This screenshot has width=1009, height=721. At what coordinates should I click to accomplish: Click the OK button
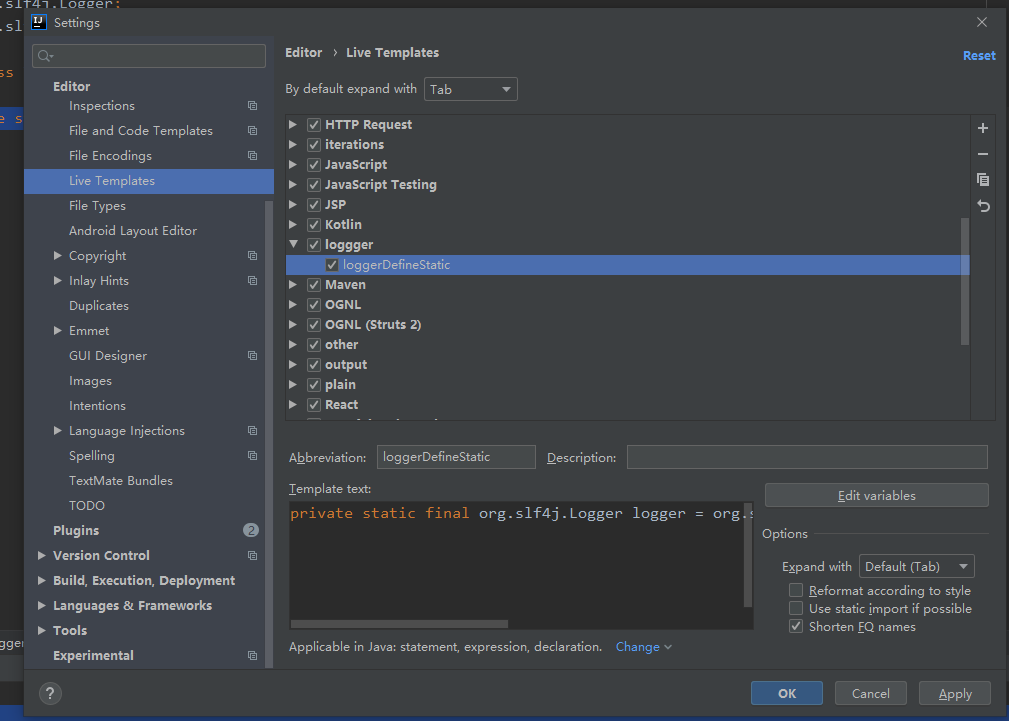click(786, 693)
